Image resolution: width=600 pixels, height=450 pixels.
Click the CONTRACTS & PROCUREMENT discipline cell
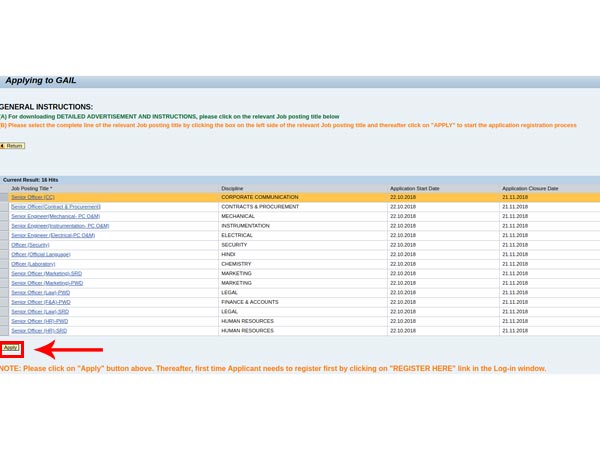click(260, 207)
